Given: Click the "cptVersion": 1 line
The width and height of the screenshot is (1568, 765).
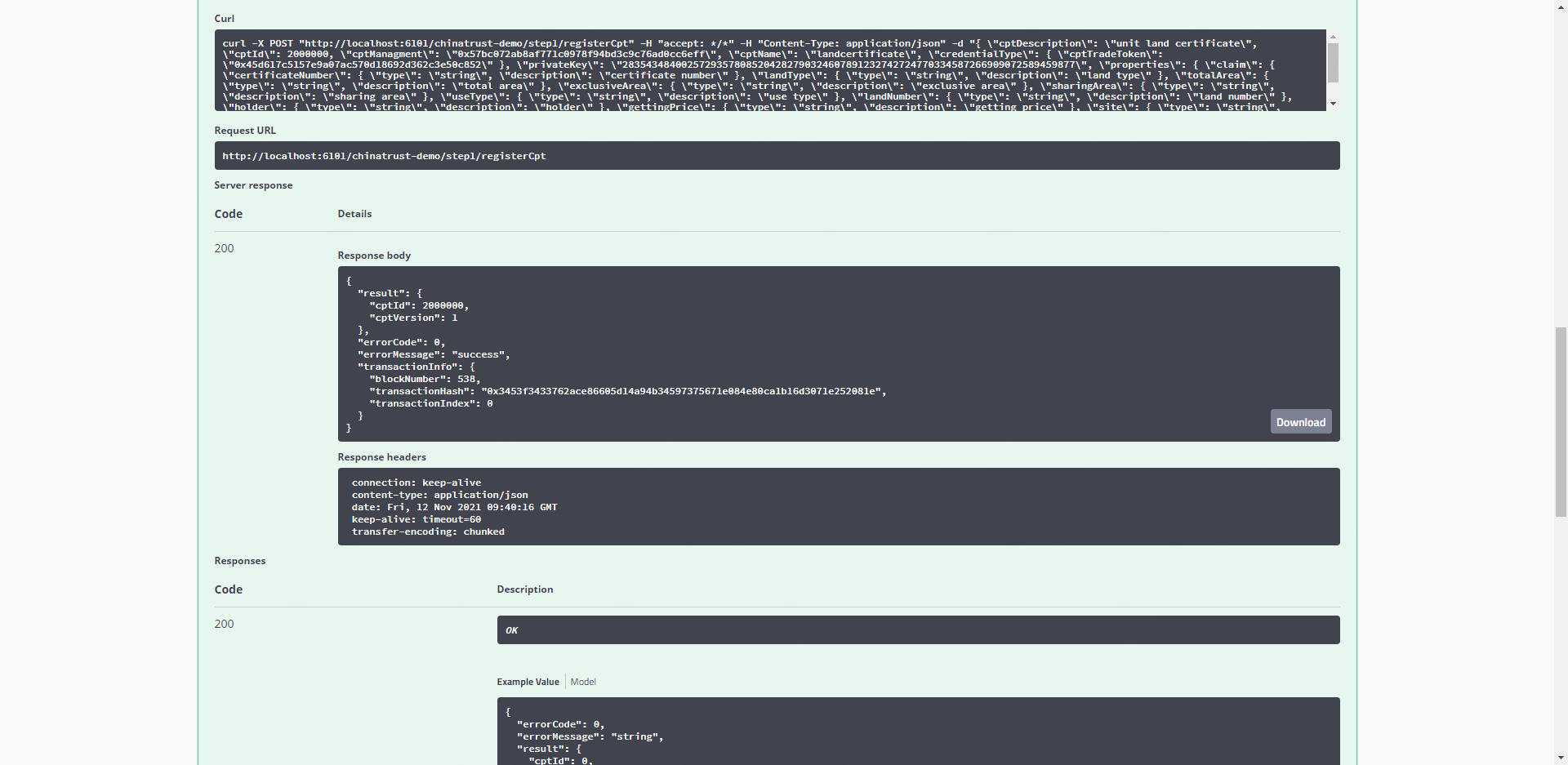Looking at the screenshot, I should pyautogui.click(x=413, y=318).
